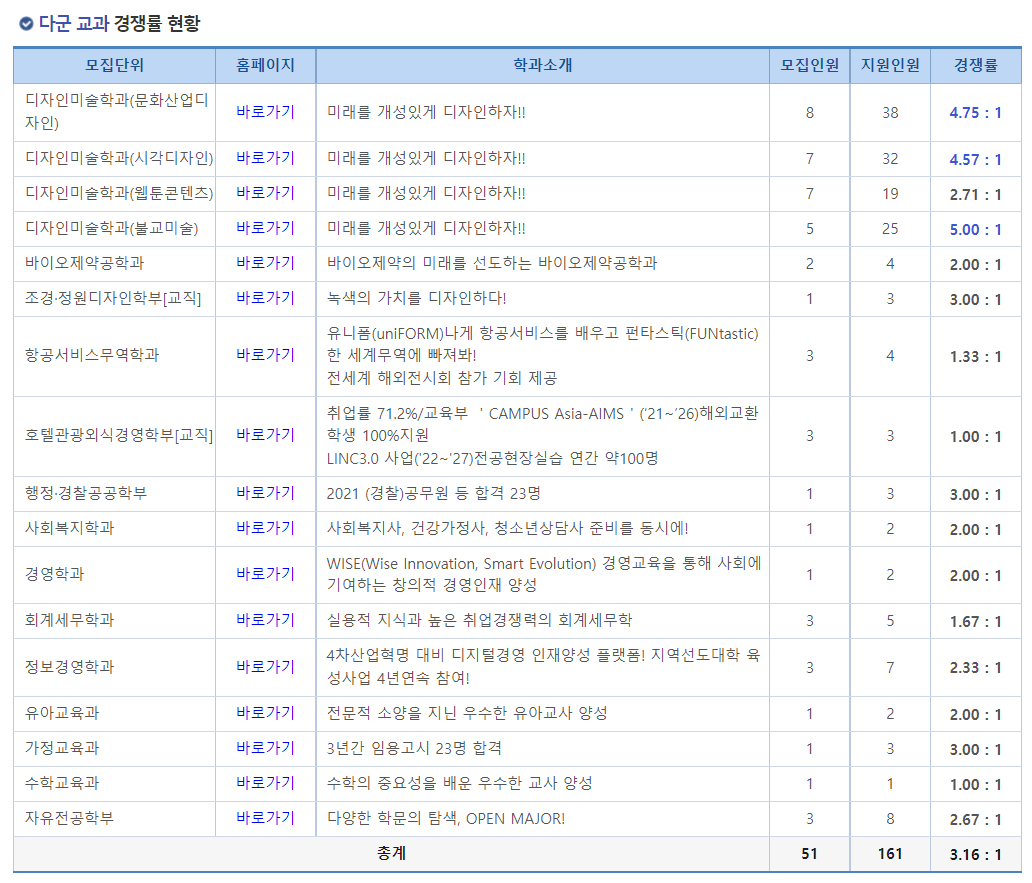The height and width of the screenshot is (883, 1032).
Task: Click the 경쟁률 column header
Action: [x=976, y=63]
